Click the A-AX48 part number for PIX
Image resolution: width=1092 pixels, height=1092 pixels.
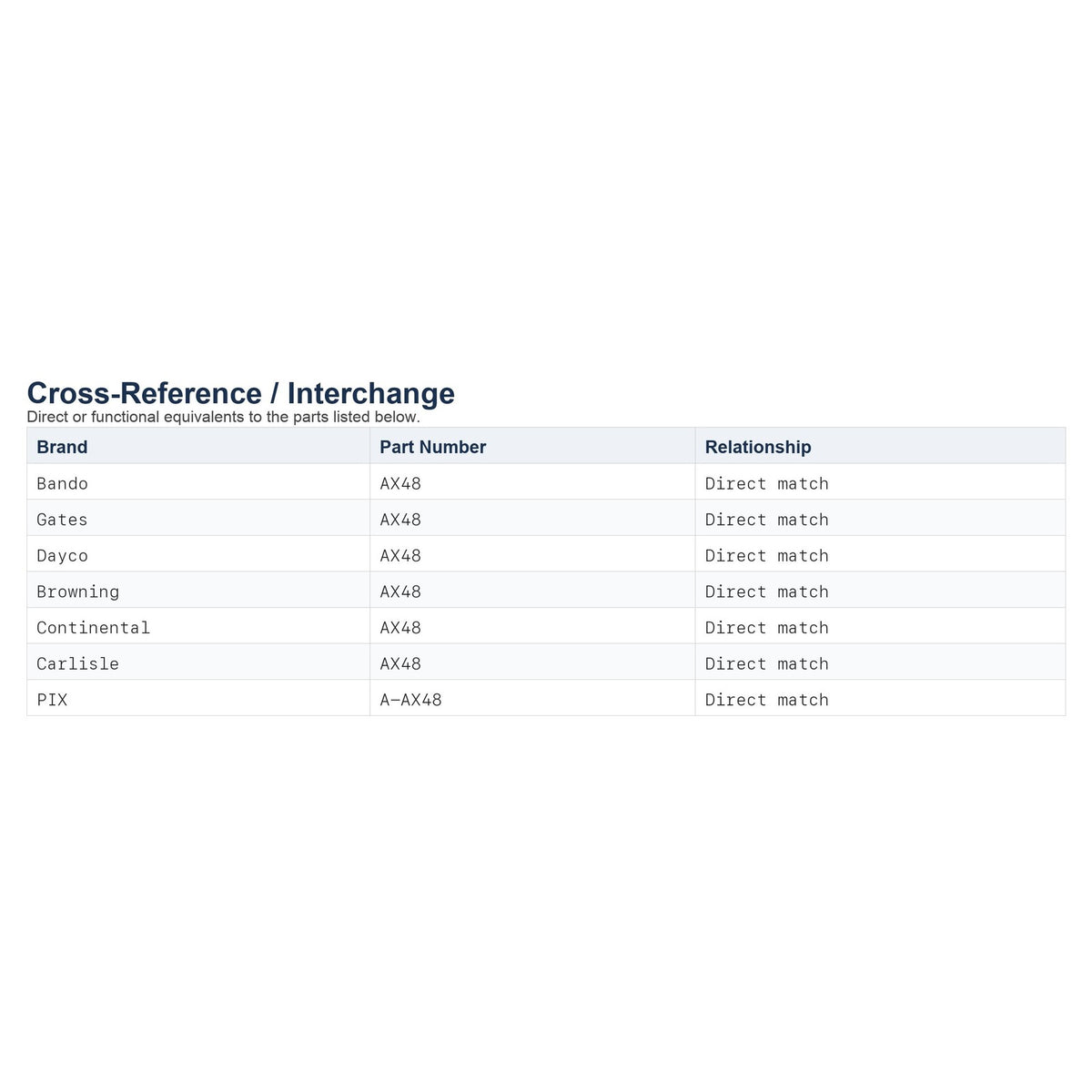(x=410, y=700)
